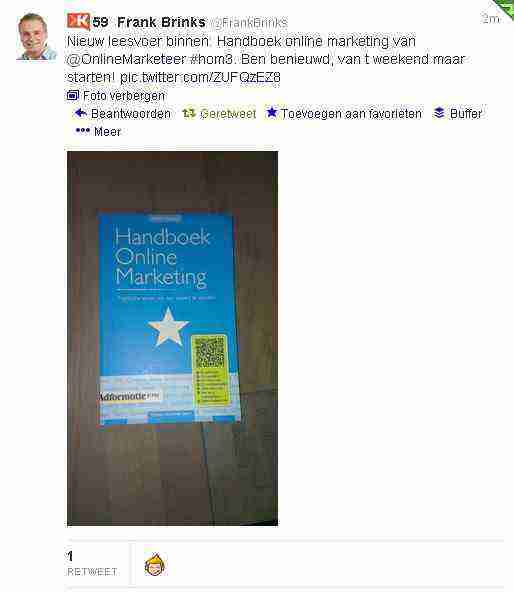The height and width of the screenshot is (592, 514).
Task: Hide the photo with Foto verbergen
Action: click(x=116, y=96)
